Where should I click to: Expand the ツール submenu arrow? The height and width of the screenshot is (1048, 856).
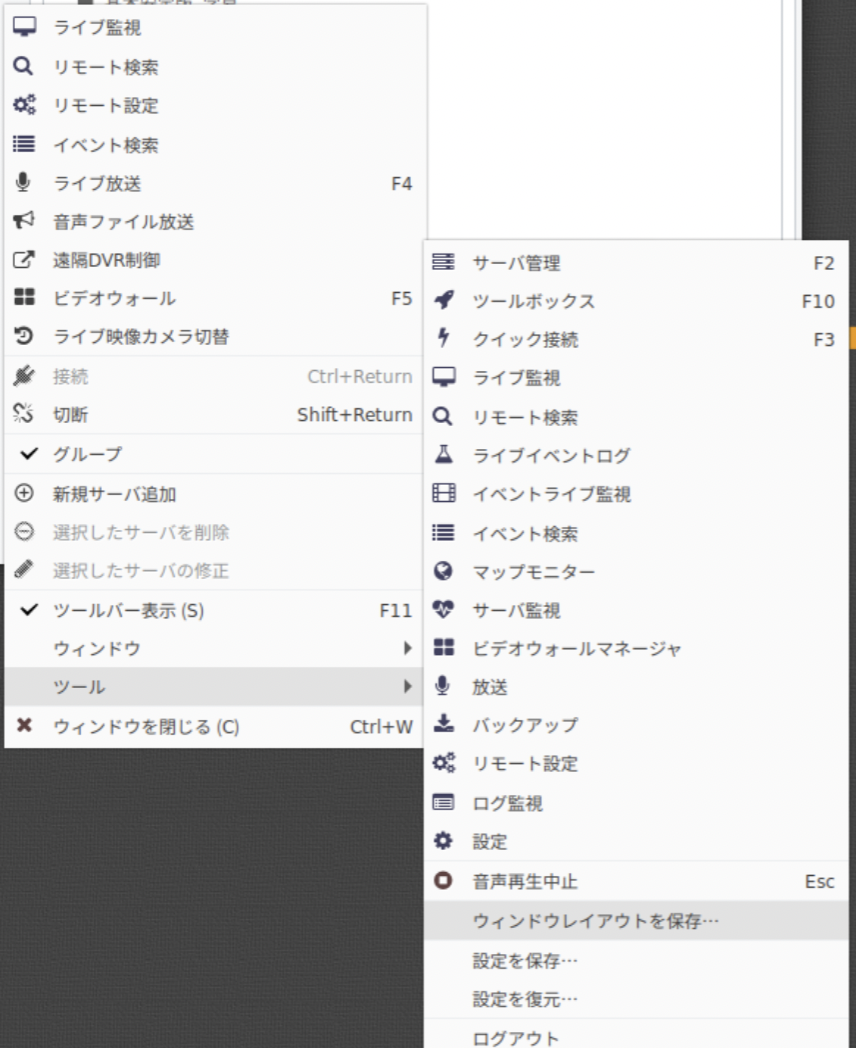click(407, 687)
